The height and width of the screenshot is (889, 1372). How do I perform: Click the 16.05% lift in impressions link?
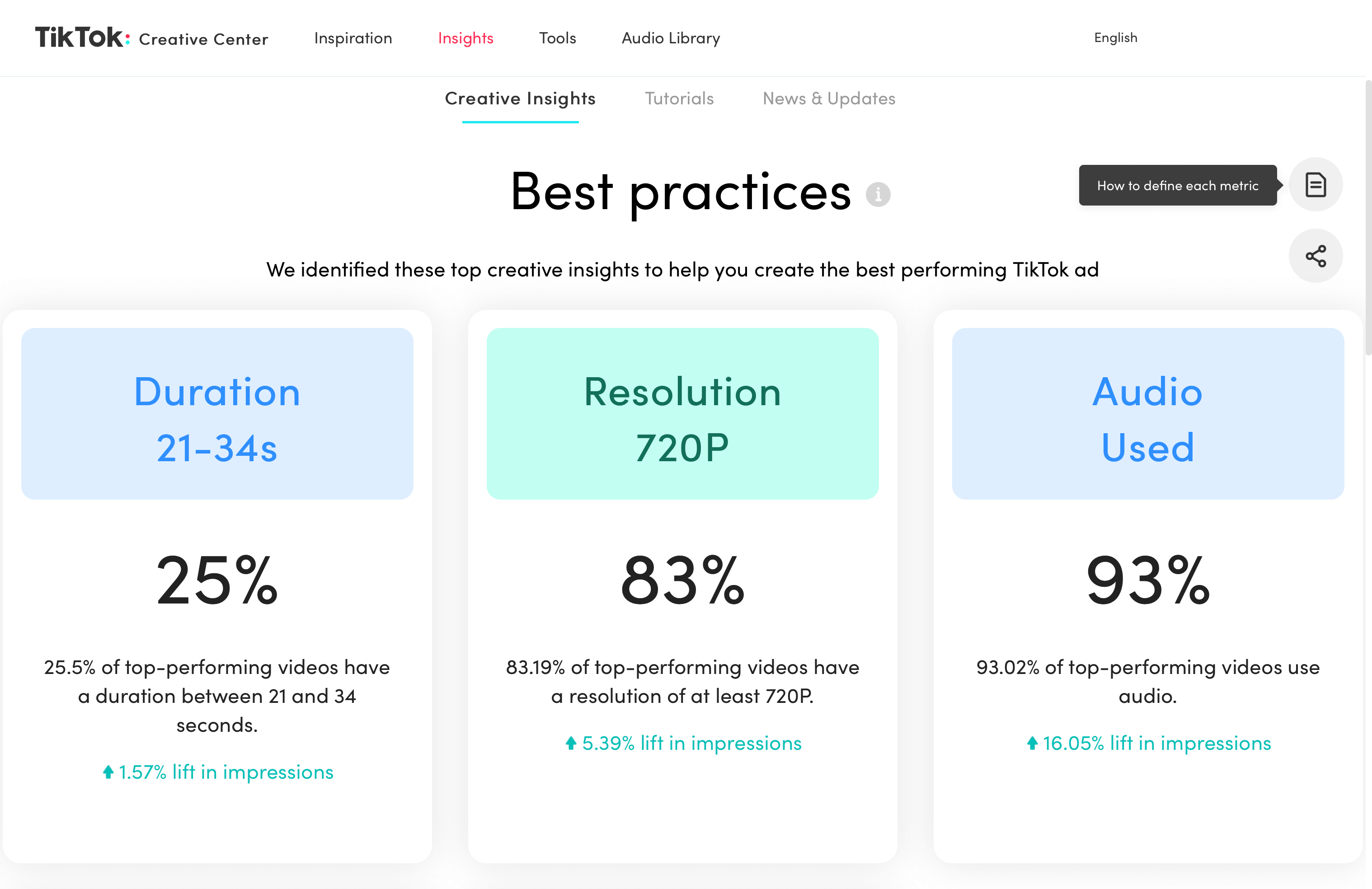(x=1148, y=742)
